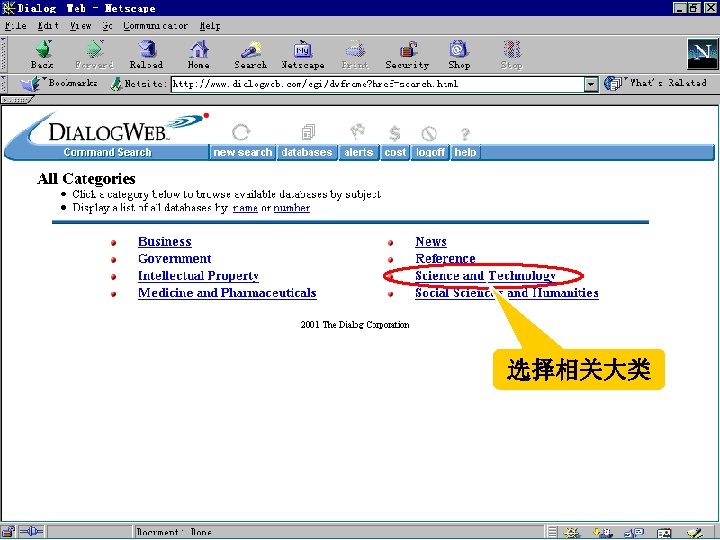Go back with the Back toolbar button
Image resolution: width=720 pixels, height=540 pixels.
coord(42,54)
